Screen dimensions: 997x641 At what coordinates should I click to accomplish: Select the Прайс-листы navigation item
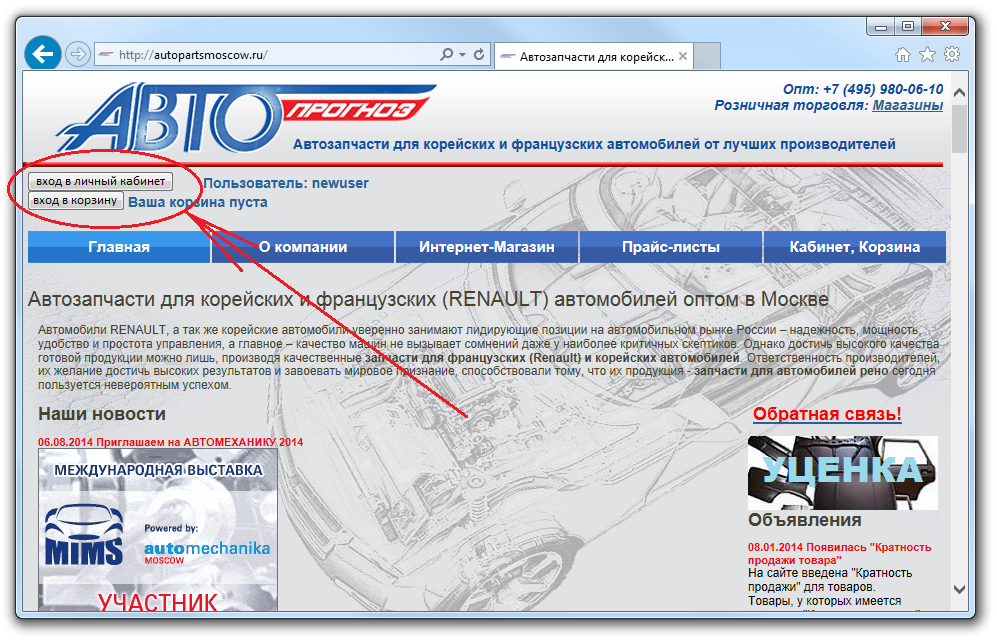[x=670, y=247]
